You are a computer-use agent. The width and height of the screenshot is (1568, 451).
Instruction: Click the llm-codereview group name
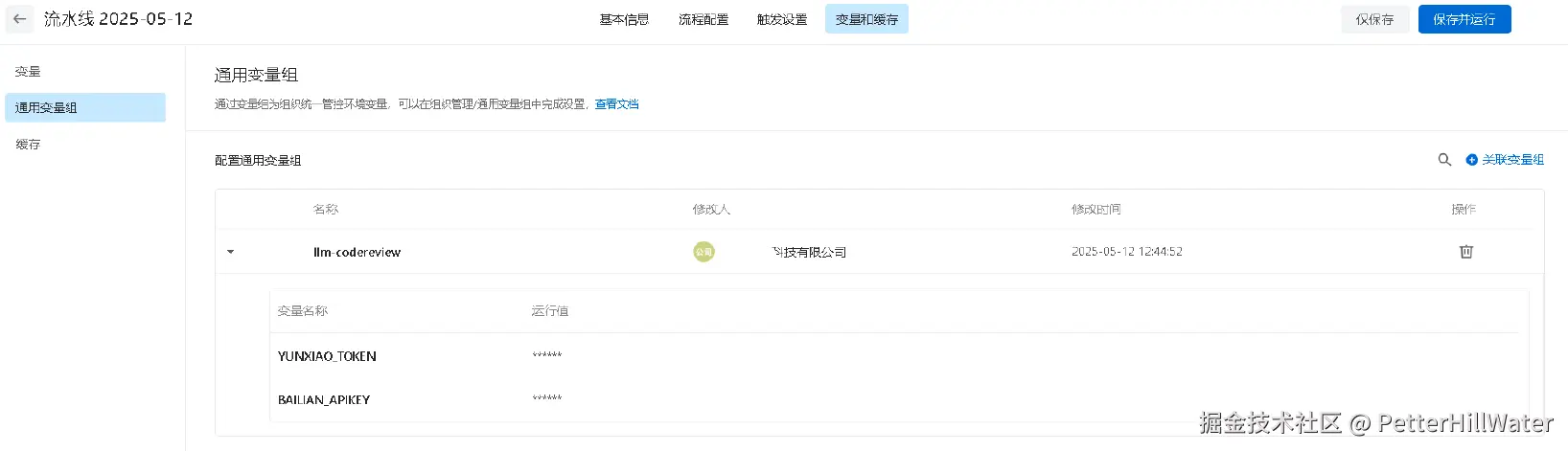357,252
